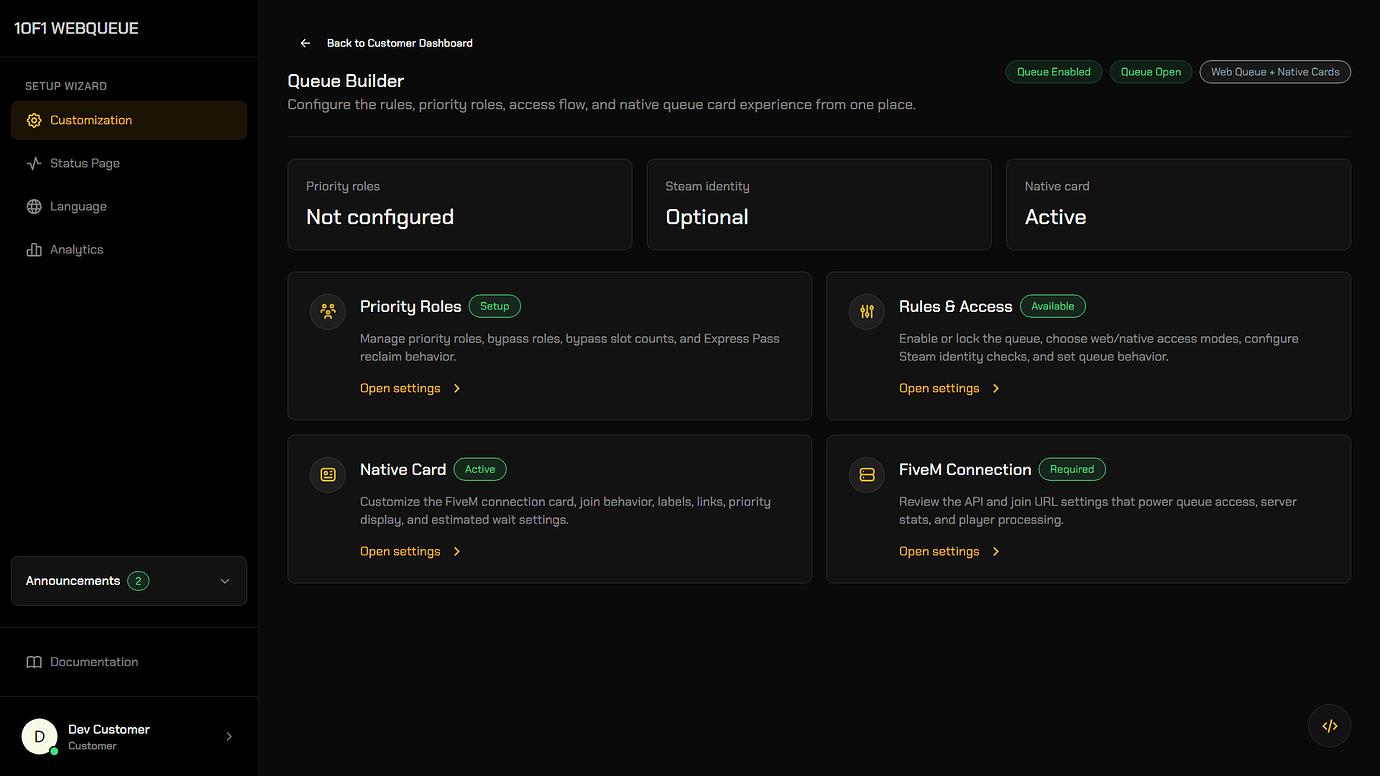Click the Steam identity Optional card
Image resolution: width=1380 pixels, height=776 pixels.
(x=819, y=204)
